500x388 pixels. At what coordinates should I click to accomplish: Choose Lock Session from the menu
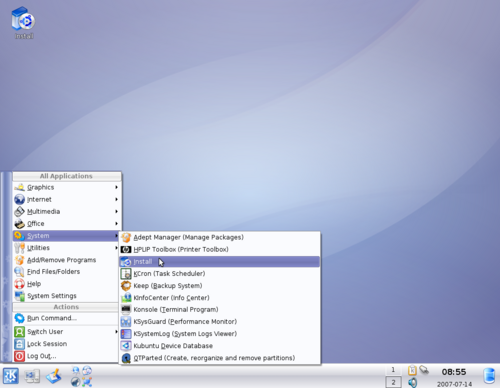click(x=66, y=344)
